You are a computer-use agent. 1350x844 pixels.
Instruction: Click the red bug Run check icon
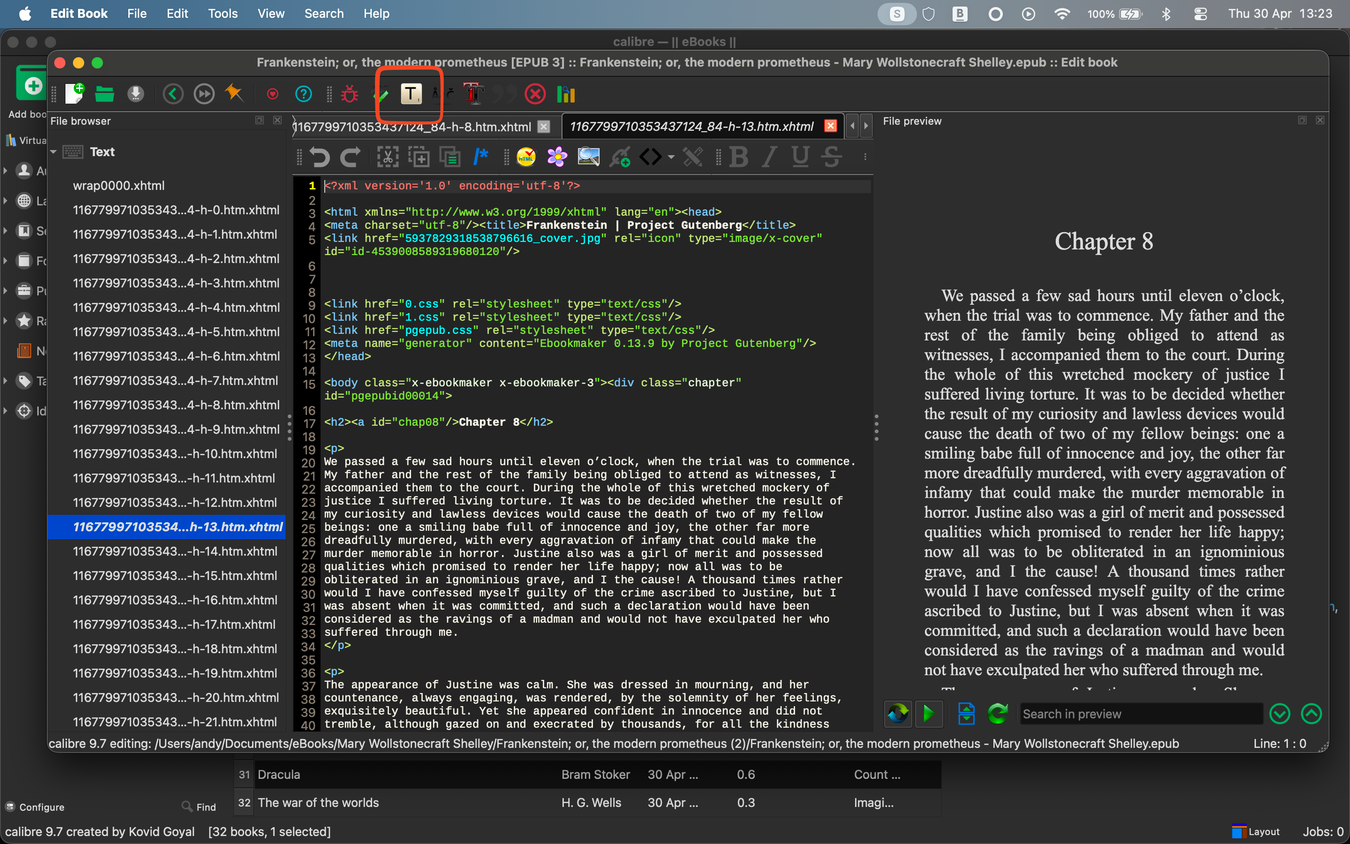(x=349, y=94)
